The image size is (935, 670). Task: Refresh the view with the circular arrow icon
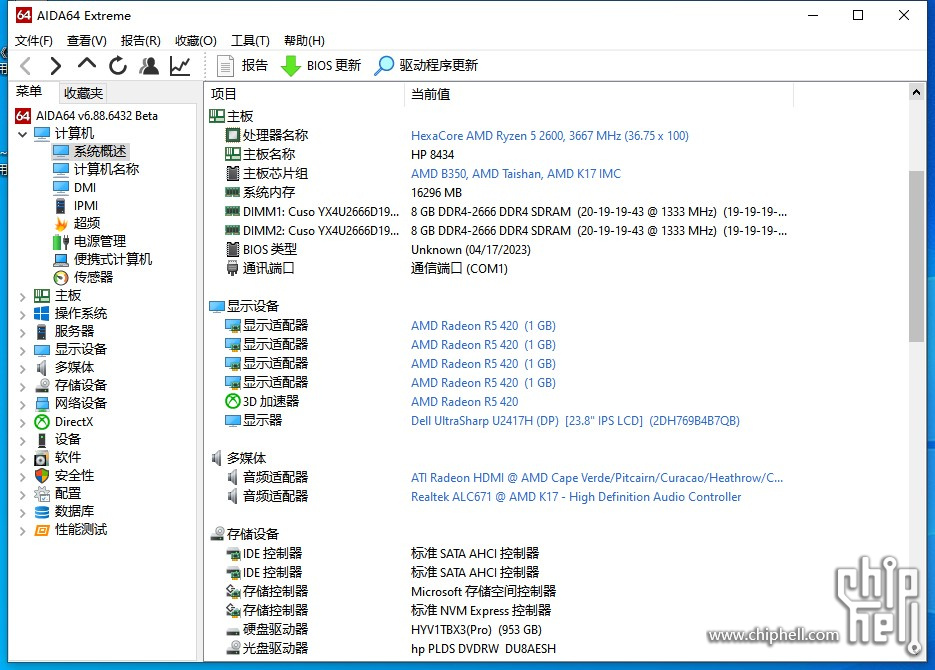coord(118,66)
